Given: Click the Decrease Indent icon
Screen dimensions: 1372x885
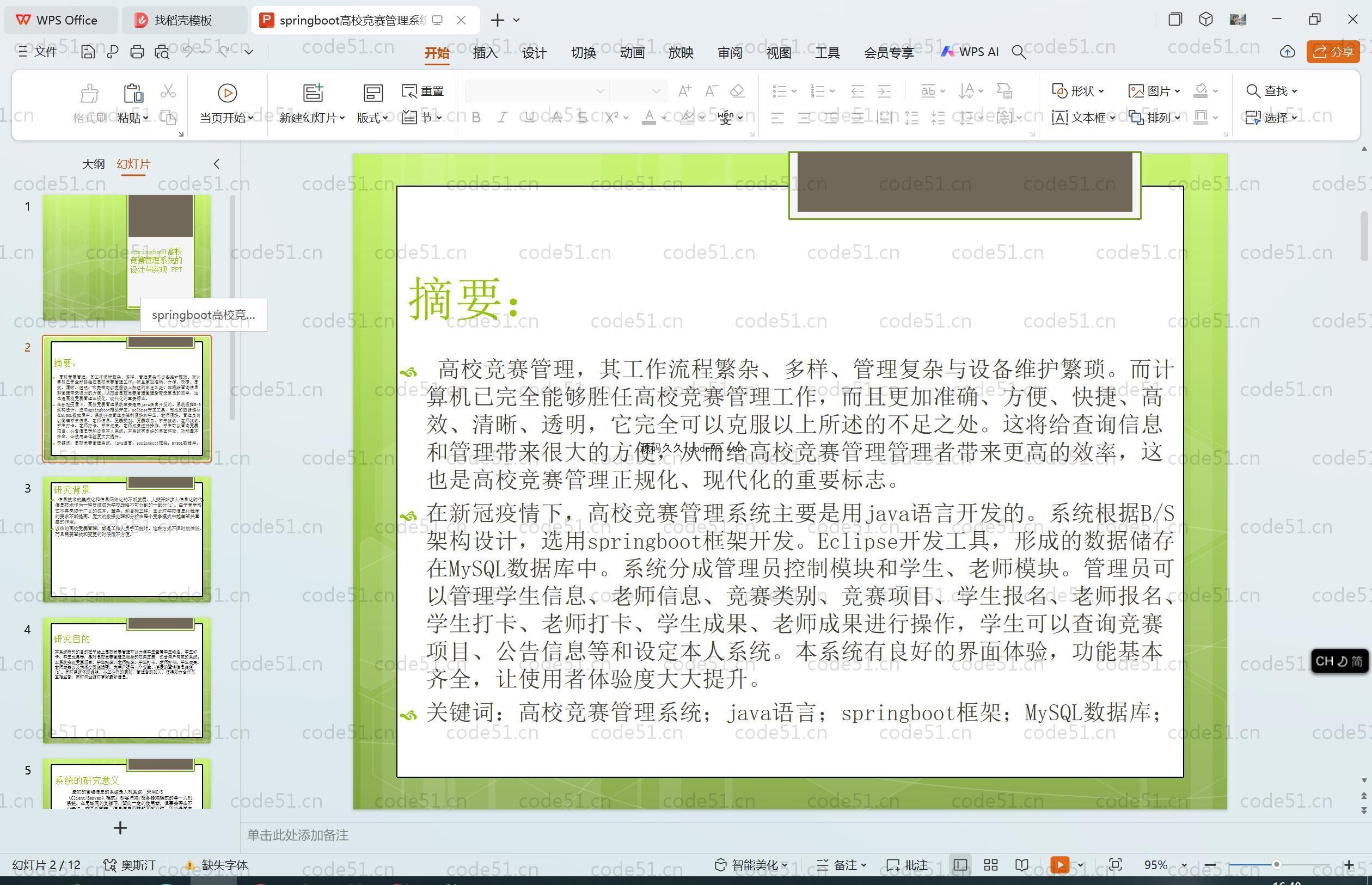Looking at the screenshot, I should (857, 91).
